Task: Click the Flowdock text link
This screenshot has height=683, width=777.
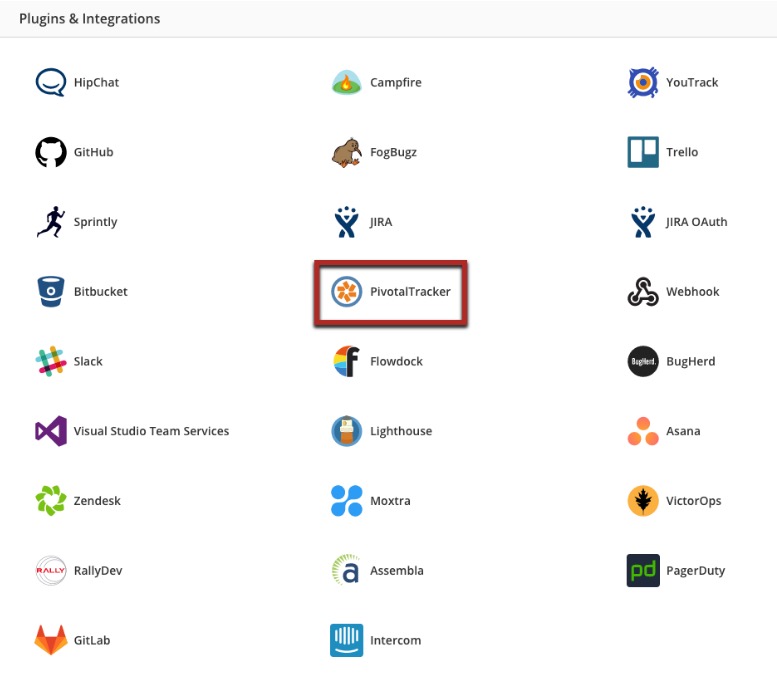Action: 396,361
